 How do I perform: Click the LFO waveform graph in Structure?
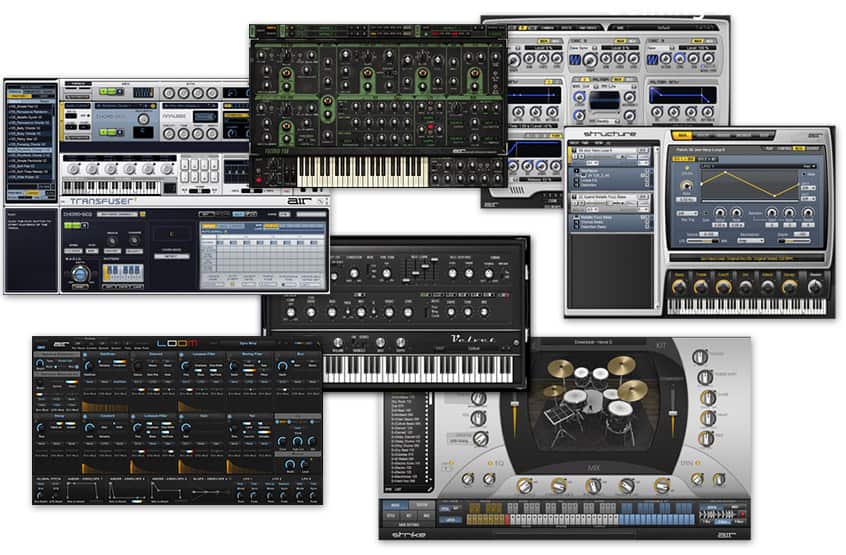(749, 184)
